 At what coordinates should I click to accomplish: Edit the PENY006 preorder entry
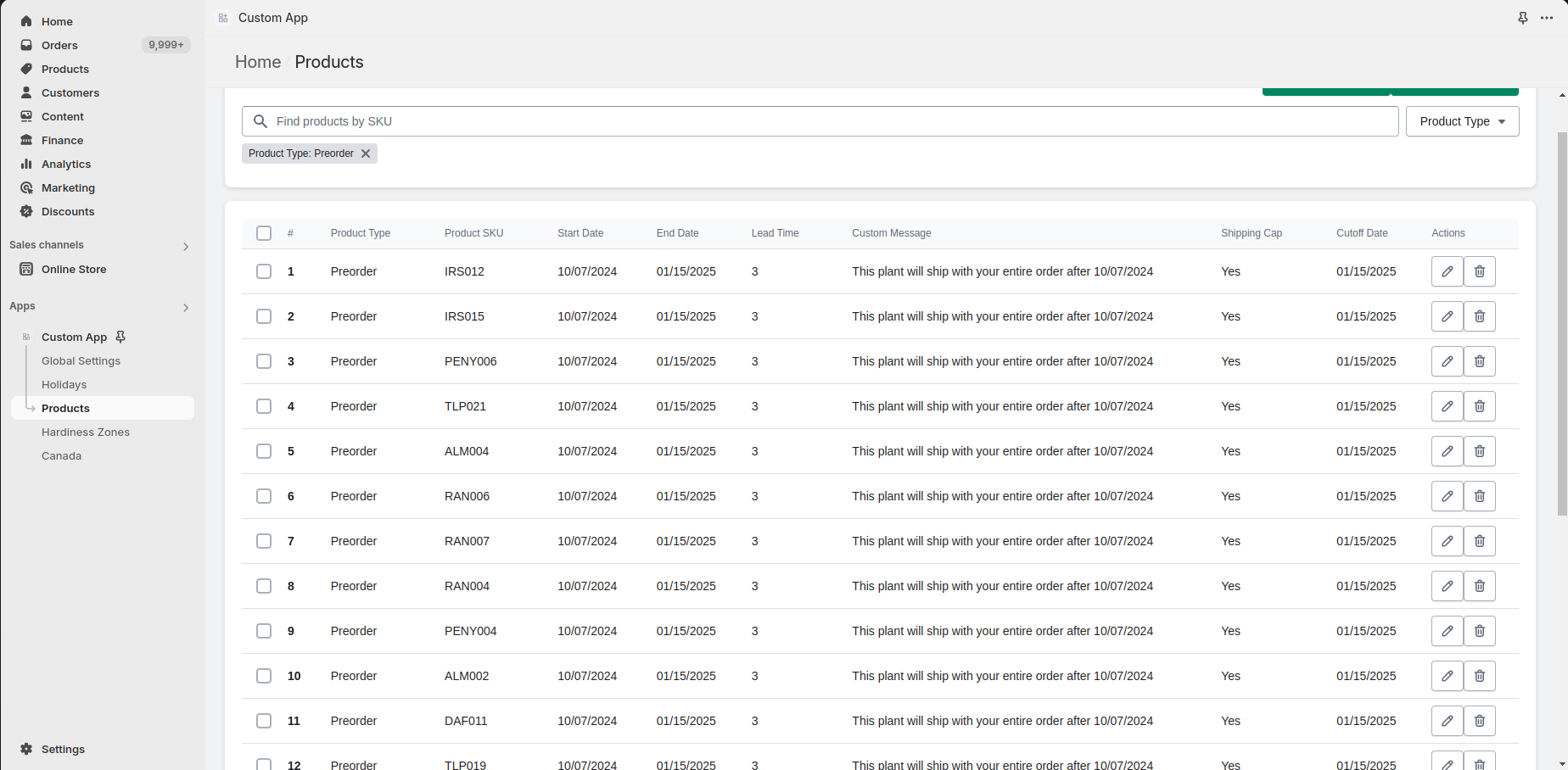coord(1447,361)
